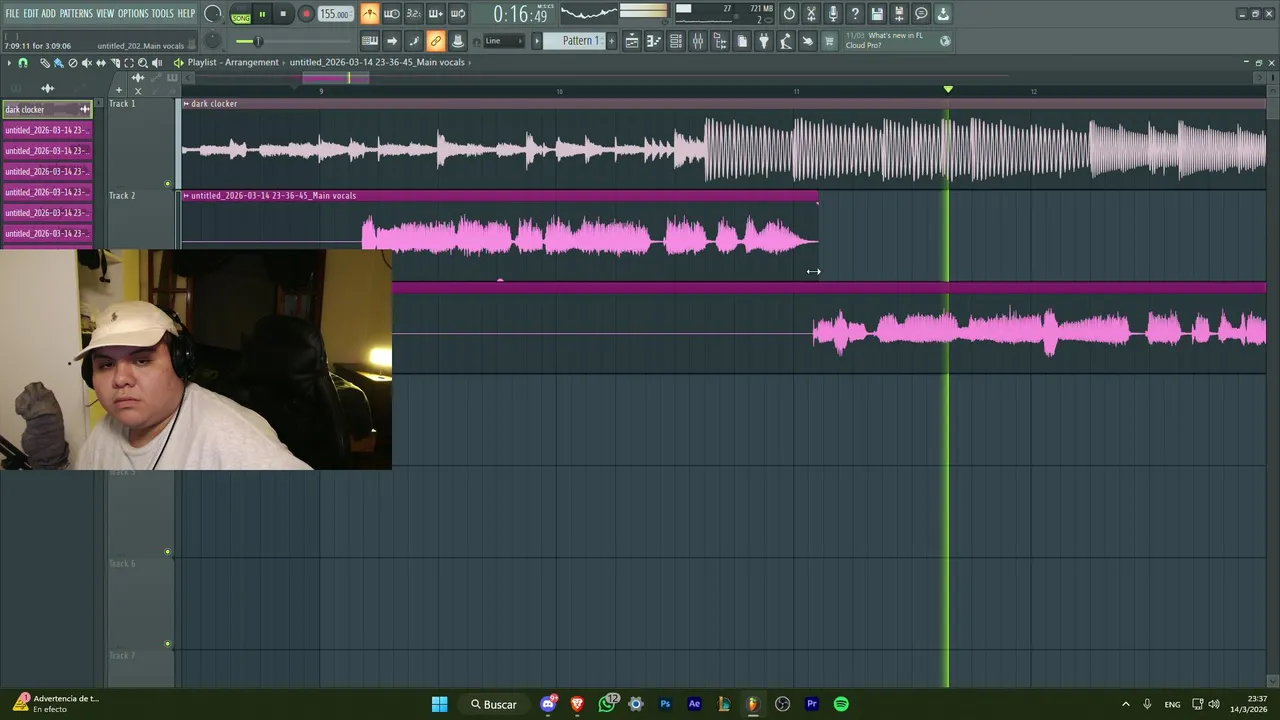Open the tempo tapper icon

click(x=785, y=41)
